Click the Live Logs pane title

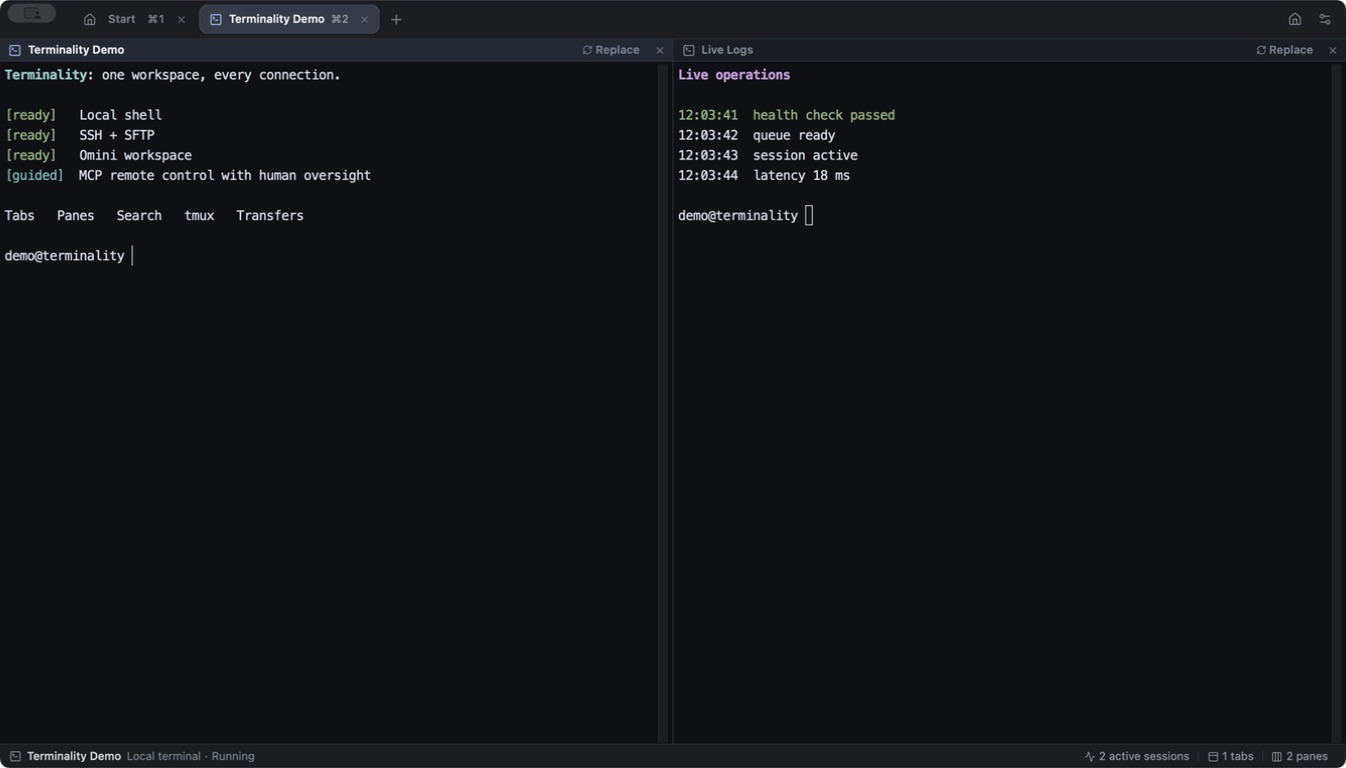point(727,50)
